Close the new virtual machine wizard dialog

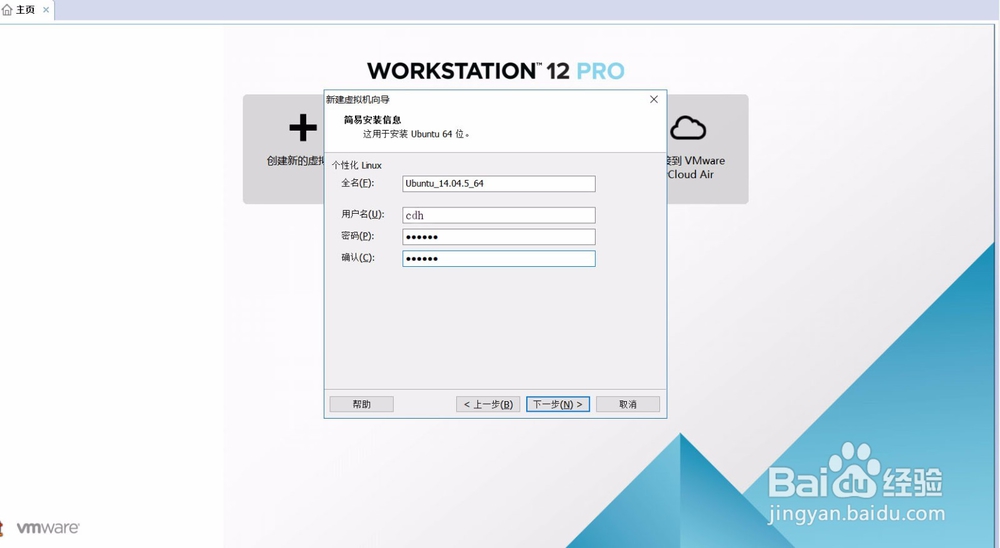(654, 100)
